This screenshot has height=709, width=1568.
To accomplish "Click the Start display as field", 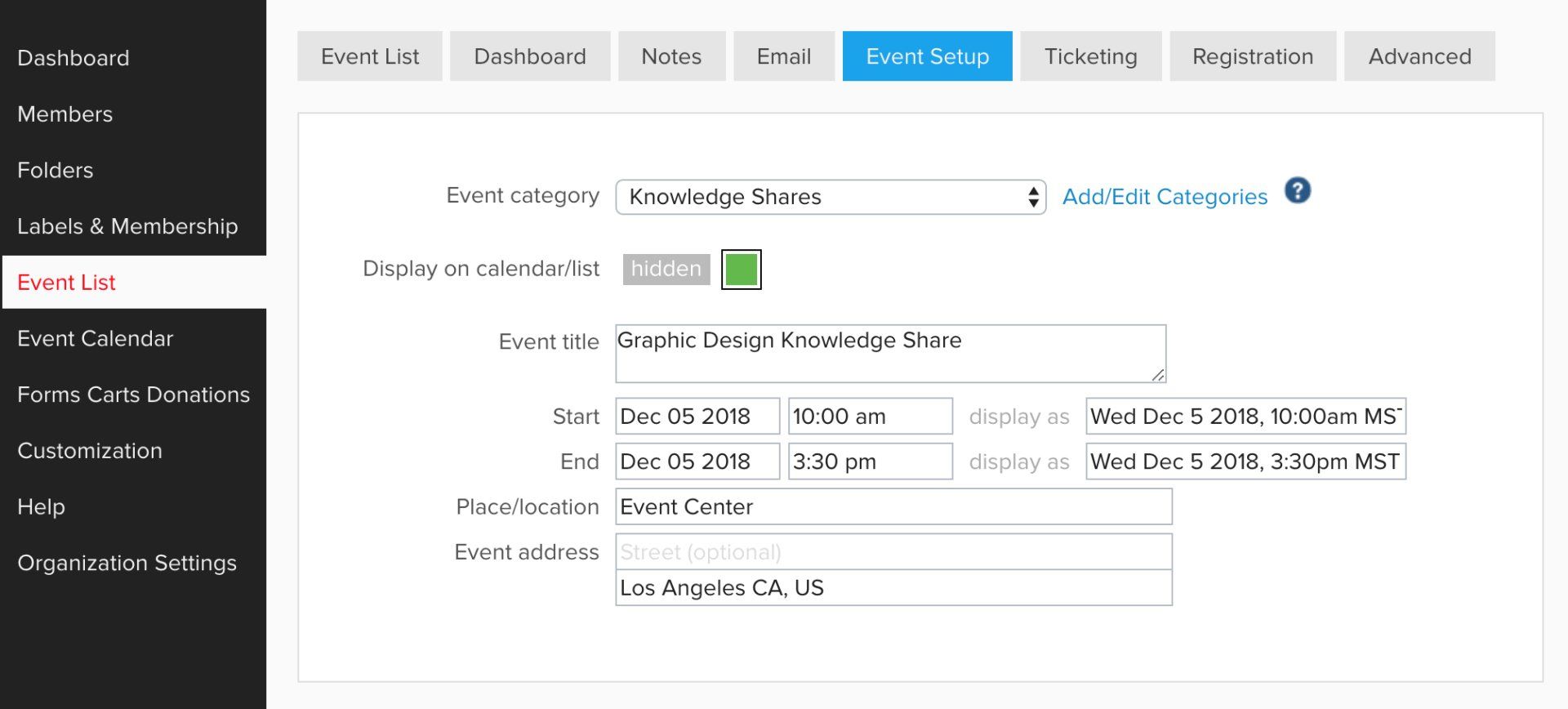I will pos(1245,417).
